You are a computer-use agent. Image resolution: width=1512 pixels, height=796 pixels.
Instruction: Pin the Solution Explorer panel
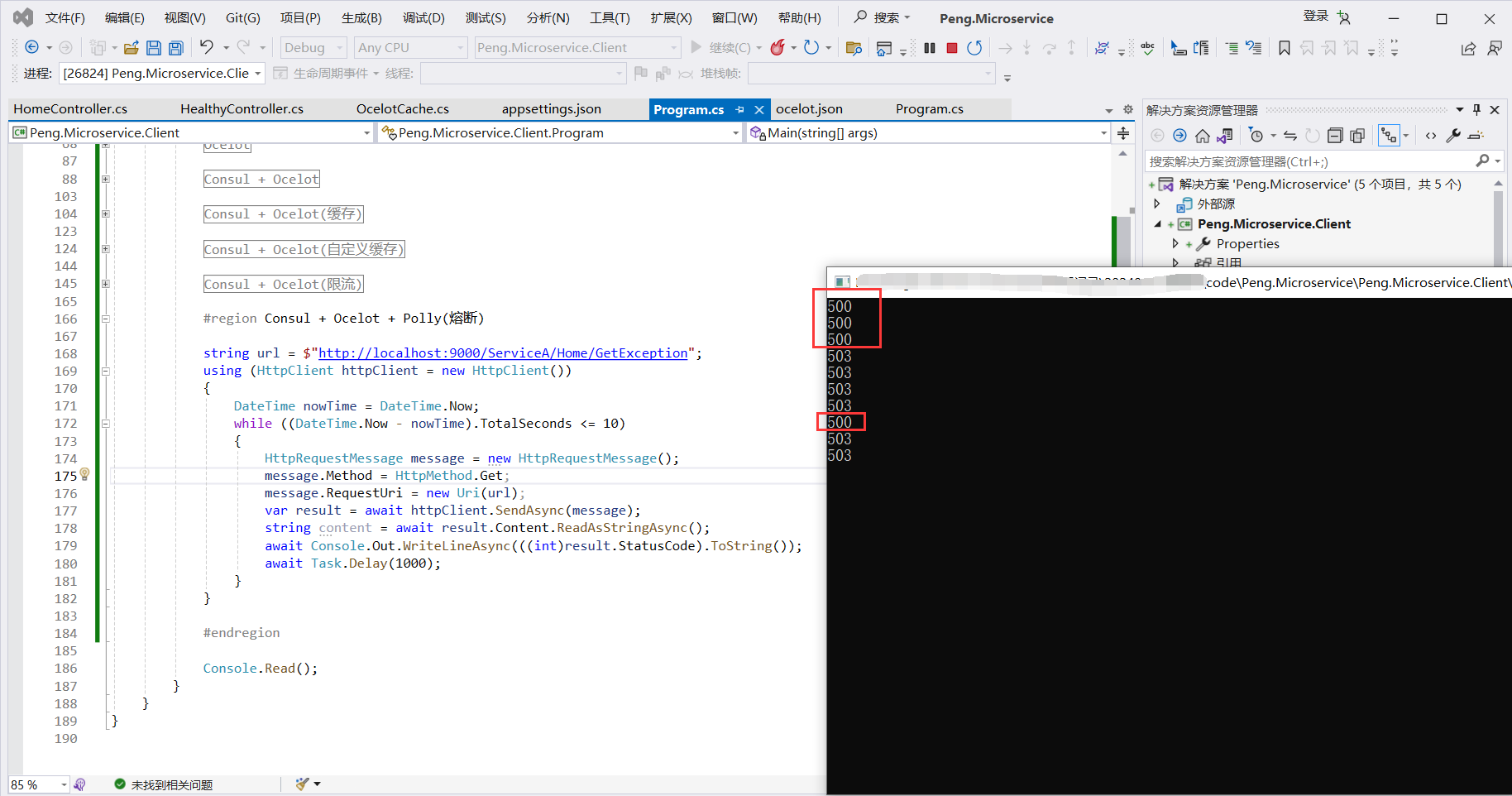(x=1476, y=109)
